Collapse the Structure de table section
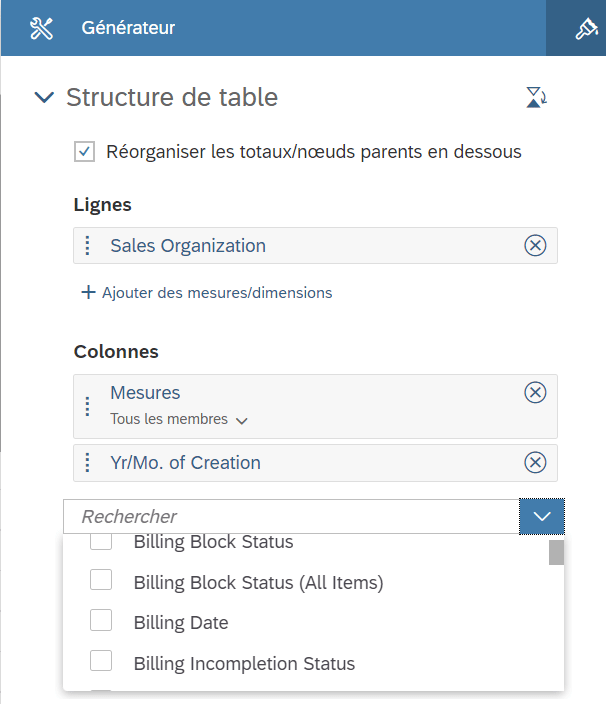 click(44, 97)
